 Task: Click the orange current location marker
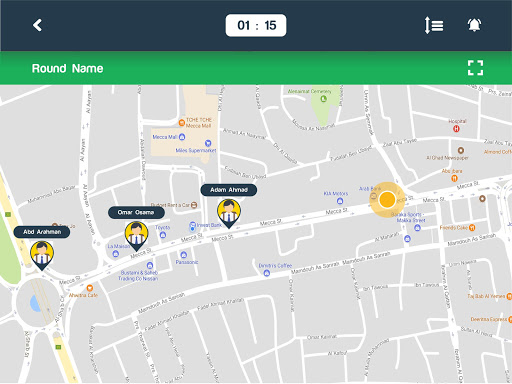pyautogui.click(x=387, y=199)
